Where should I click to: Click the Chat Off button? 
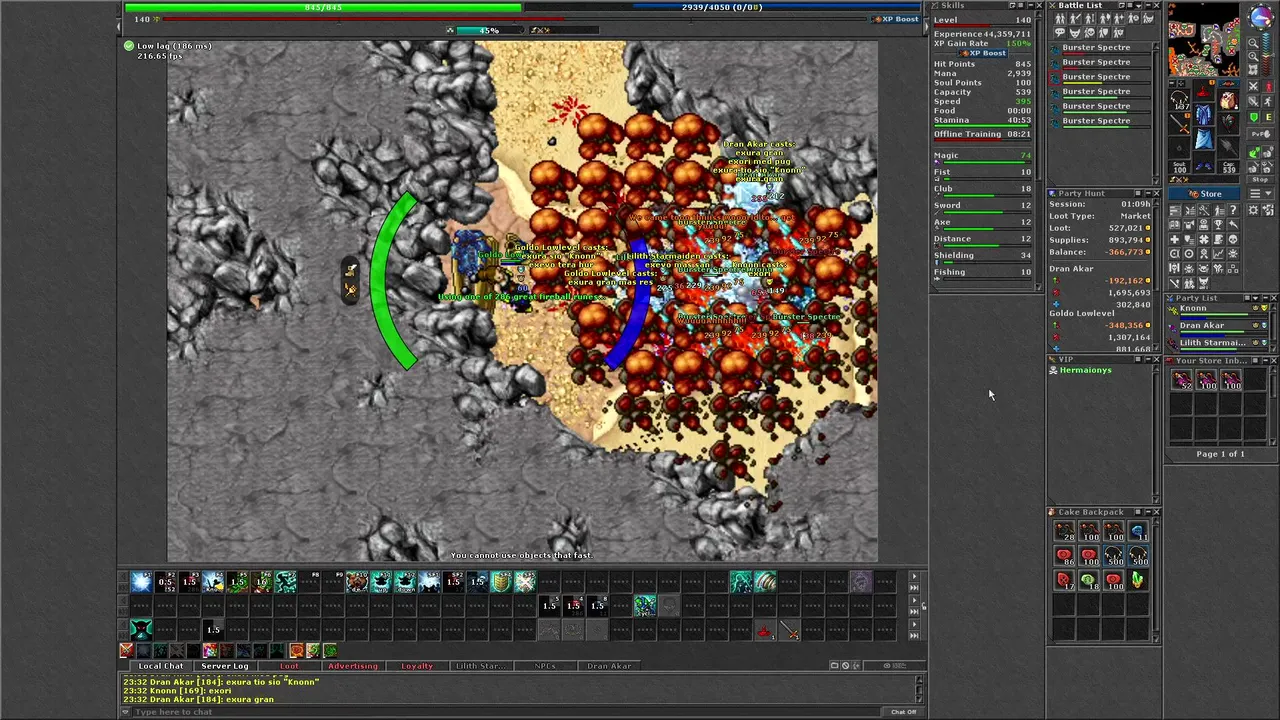click(903, 712)
